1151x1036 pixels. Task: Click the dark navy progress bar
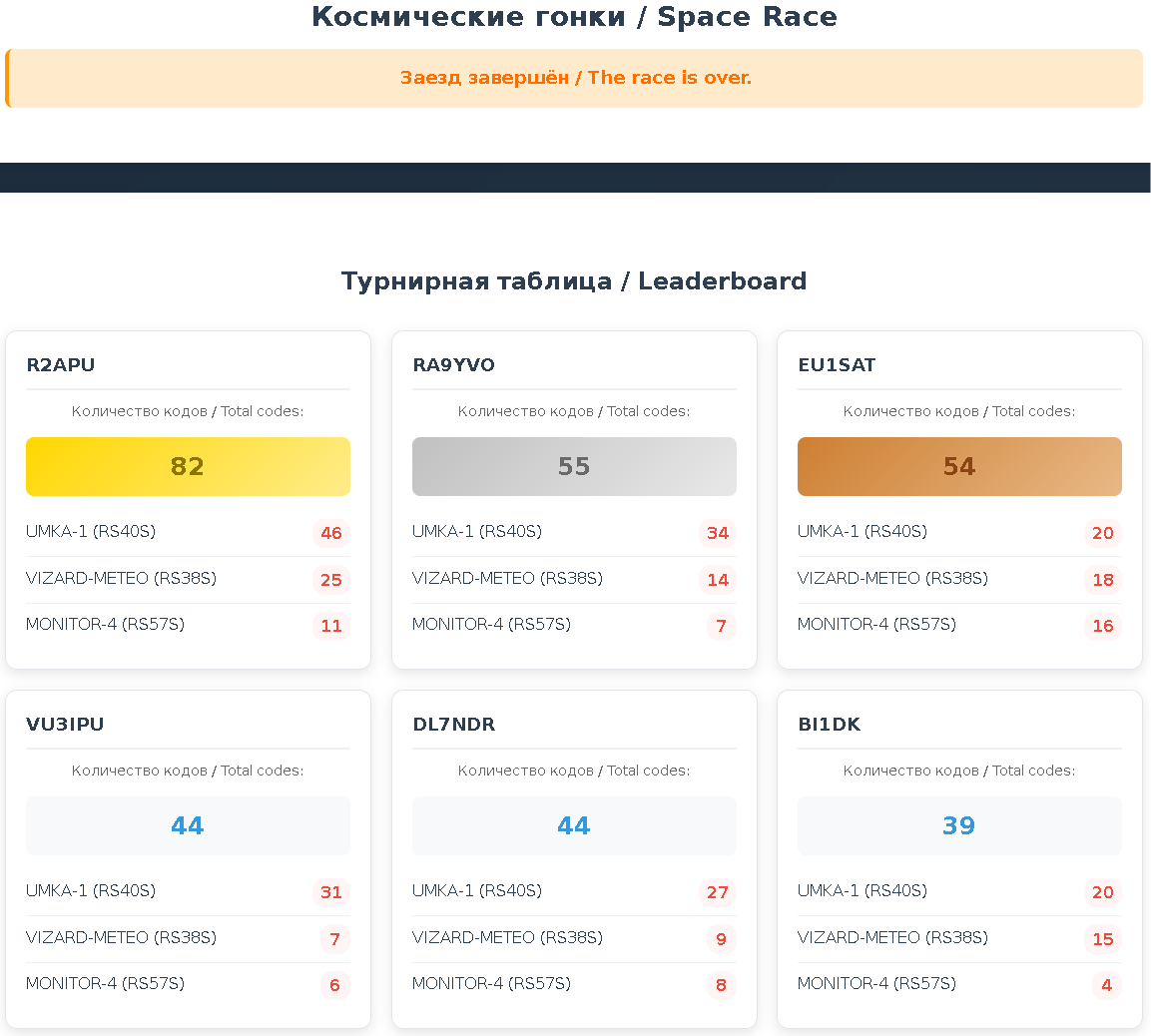[575, 178]
